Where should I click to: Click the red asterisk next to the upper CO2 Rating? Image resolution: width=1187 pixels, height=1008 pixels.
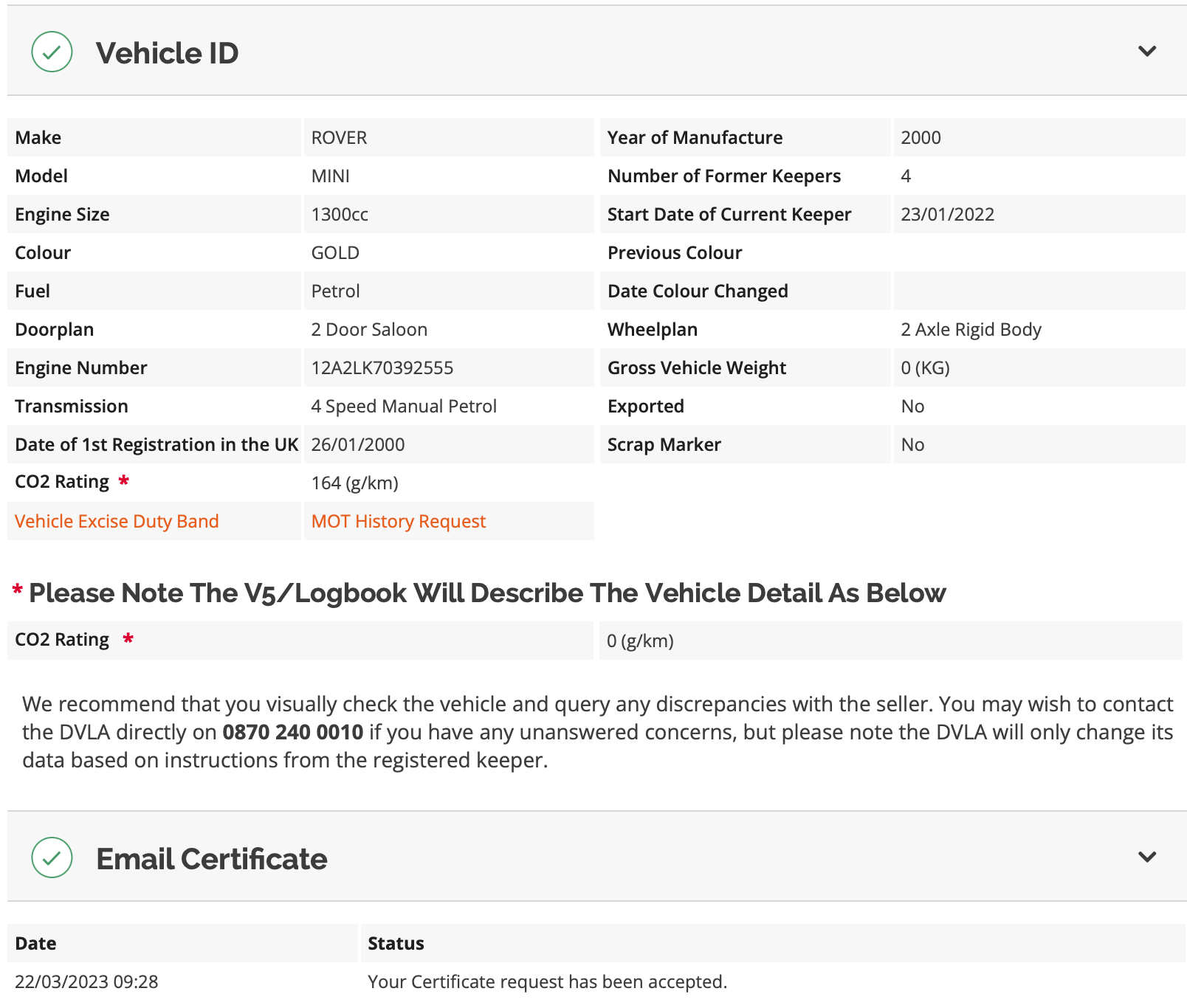click(x=124, y=481)
